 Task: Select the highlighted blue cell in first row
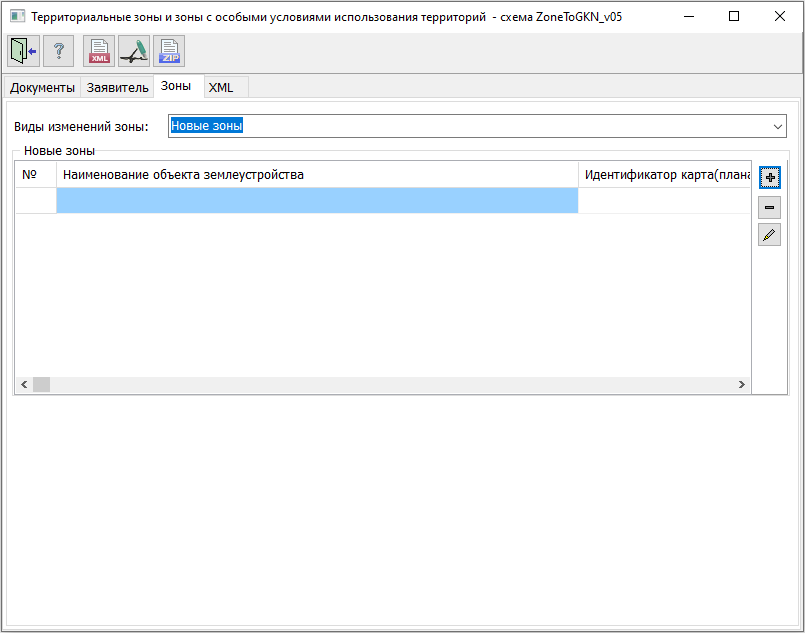(x=317, y=201)
